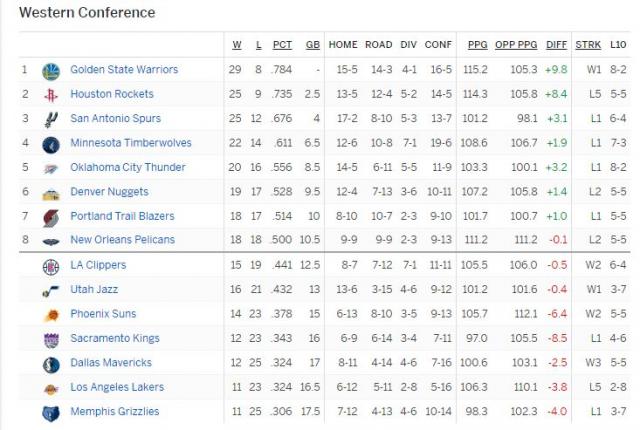Sort table by PPG column
The width and height of the screenshot is (640, 430).
coord(476,45)
